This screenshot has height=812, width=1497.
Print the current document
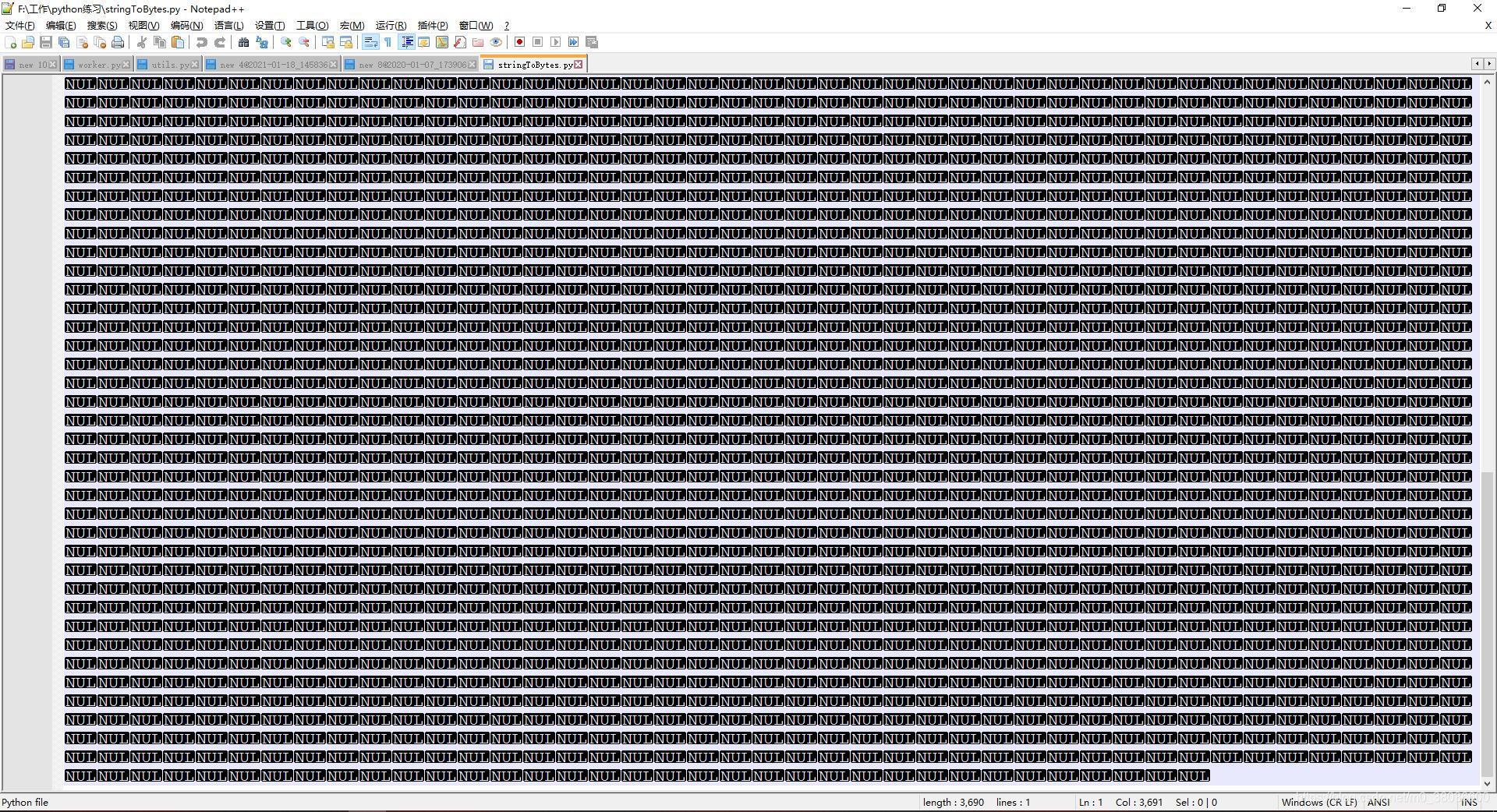118,42
